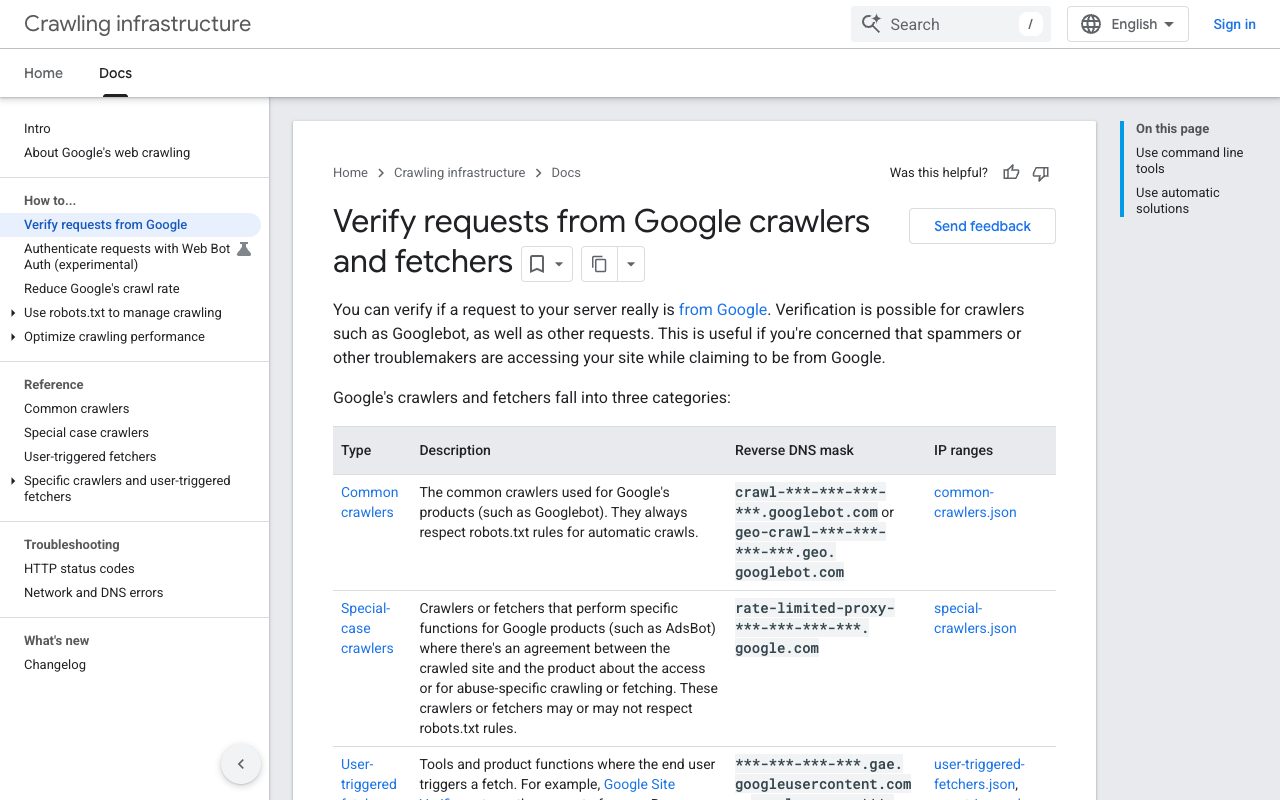Open HTTP status codes in sidebar
The height and width of the screenshot is (800, 1280).
[x=79, y=569]
